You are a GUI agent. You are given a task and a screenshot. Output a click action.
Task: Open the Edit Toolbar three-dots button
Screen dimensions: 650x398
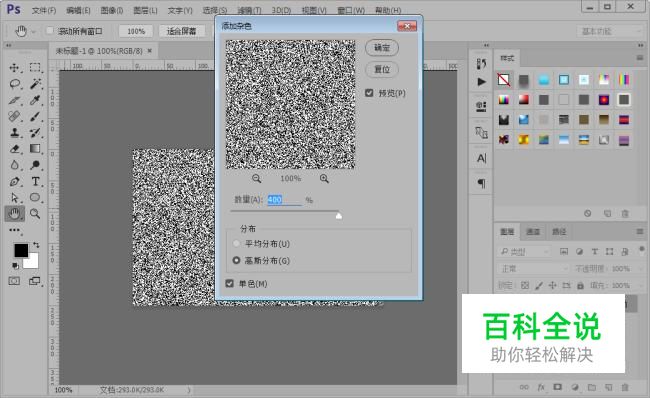pos(15,230)
